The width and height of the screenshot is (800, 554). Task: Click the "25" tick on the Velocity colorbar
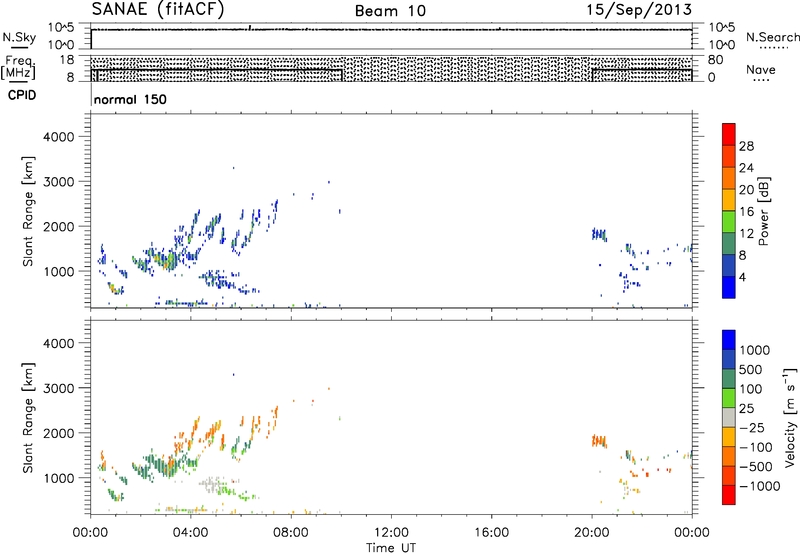pyautogui.click(x=747, y=409)
